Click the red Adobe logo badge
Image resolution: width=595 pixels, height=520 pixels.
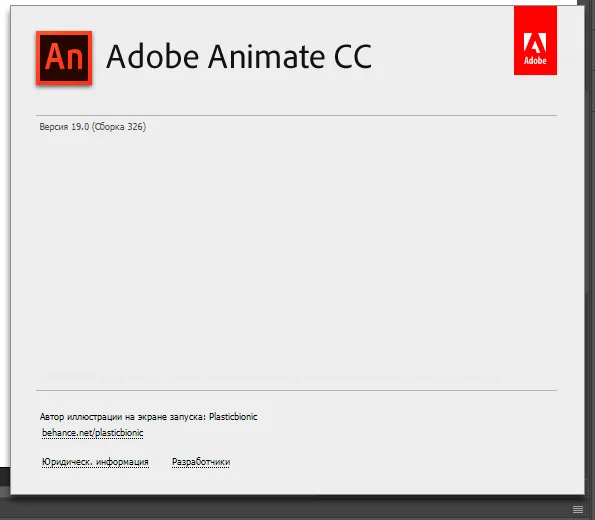coord(535,40)
